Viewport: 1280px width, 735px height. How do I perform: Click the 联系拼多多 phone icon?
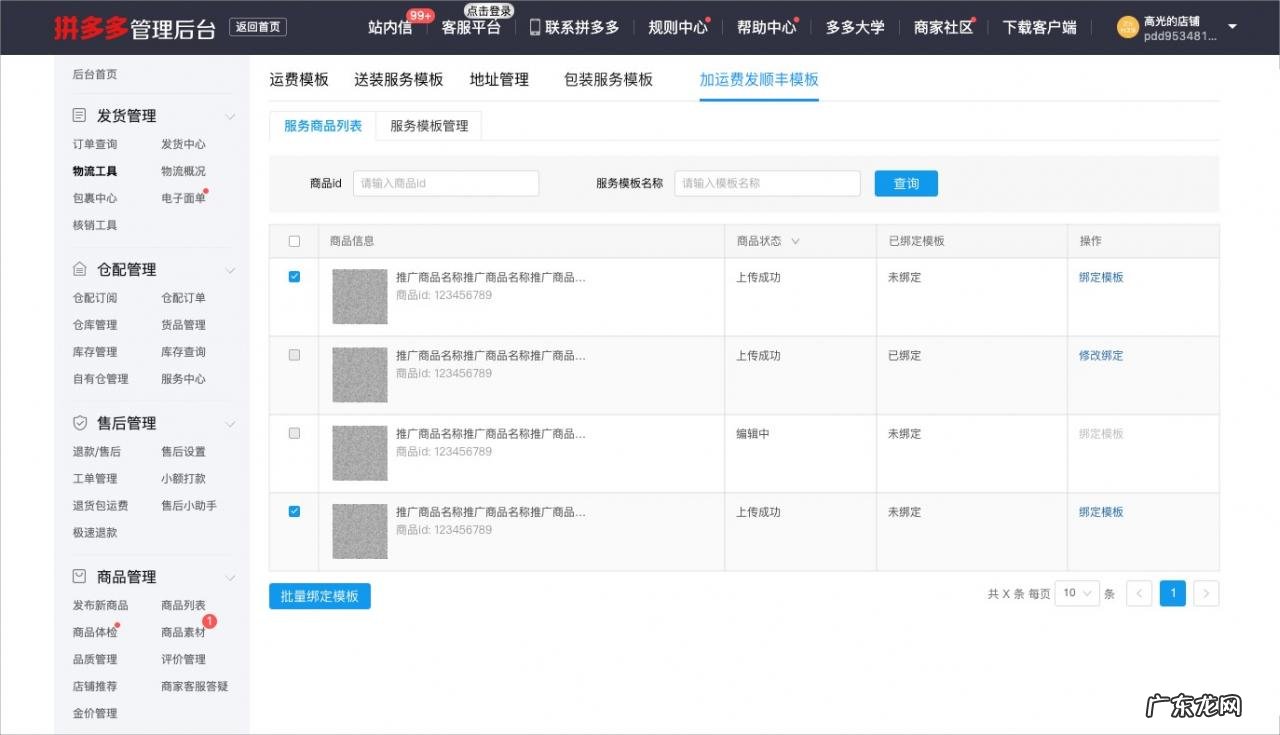pyautogui.click(x=534, y=27)
